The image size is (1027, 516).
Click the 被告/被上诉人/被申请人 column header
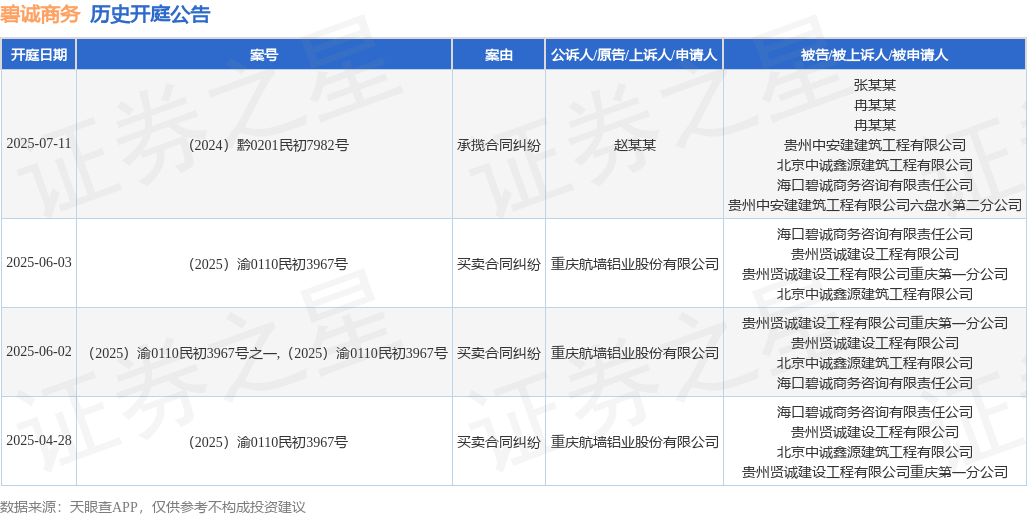point(874,55)
